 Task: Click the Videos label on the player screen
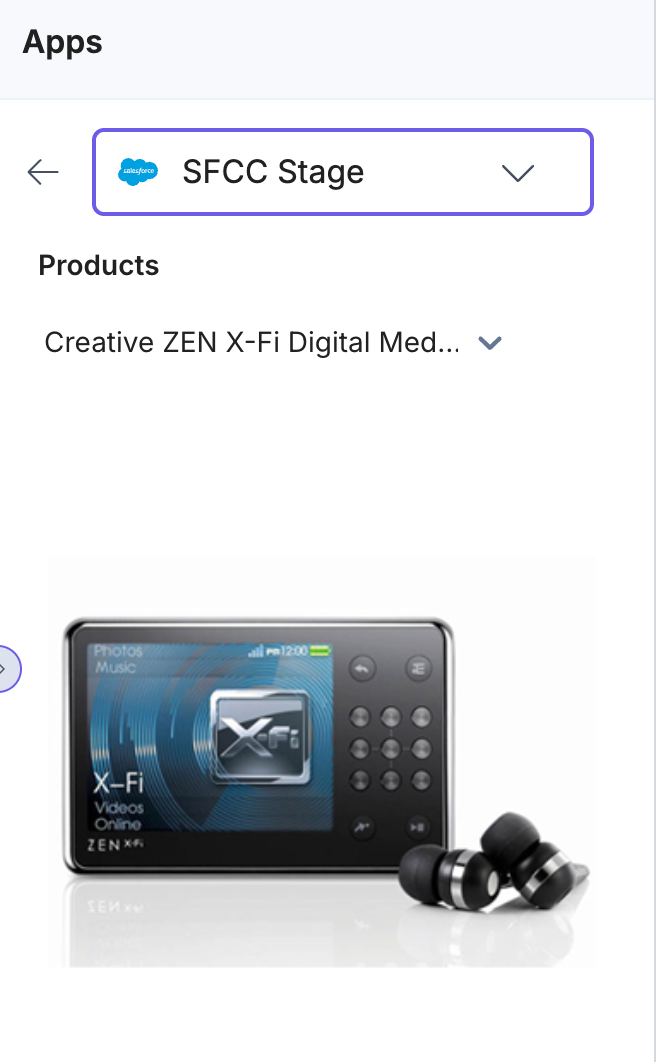[119, 808]
